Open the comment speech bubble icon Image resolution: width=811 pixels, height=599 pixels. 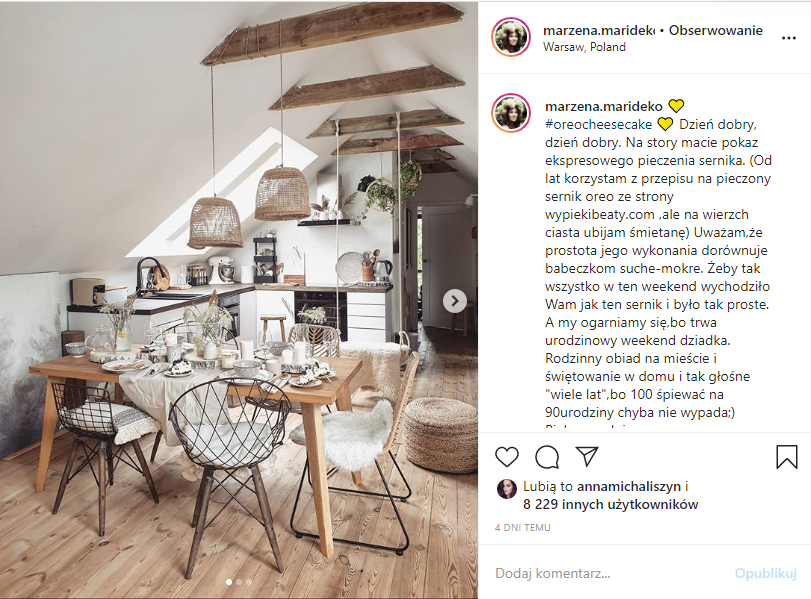547,457
